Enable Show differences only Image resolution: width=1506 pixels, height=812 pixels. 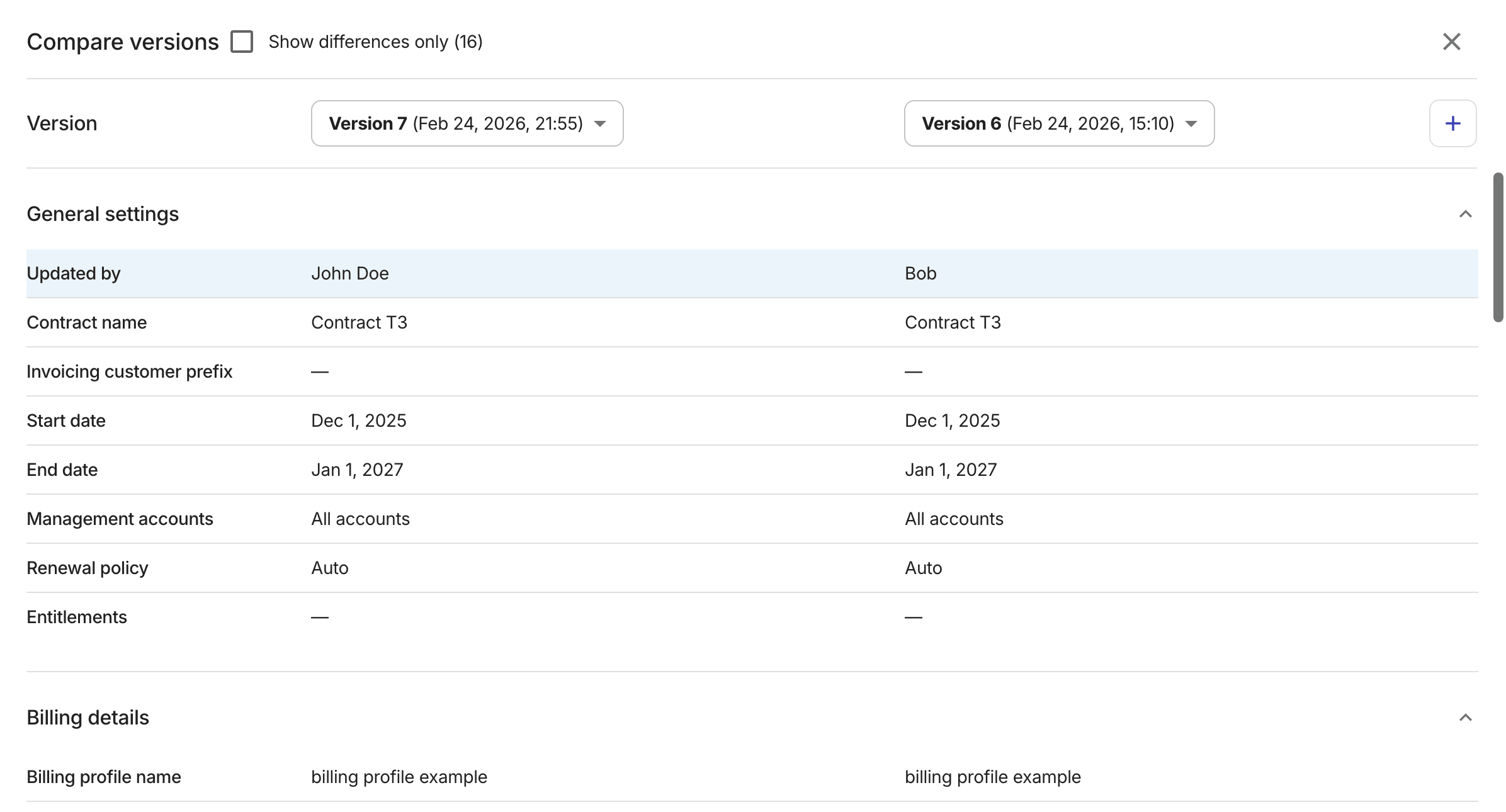tap(241, 42)
